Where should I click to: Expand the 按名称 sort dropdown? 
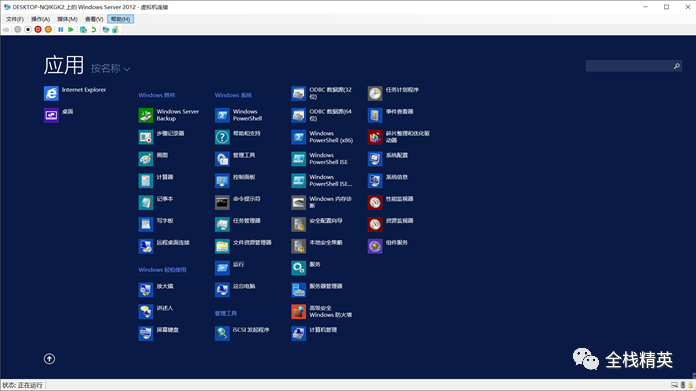(x=111, y=68)
